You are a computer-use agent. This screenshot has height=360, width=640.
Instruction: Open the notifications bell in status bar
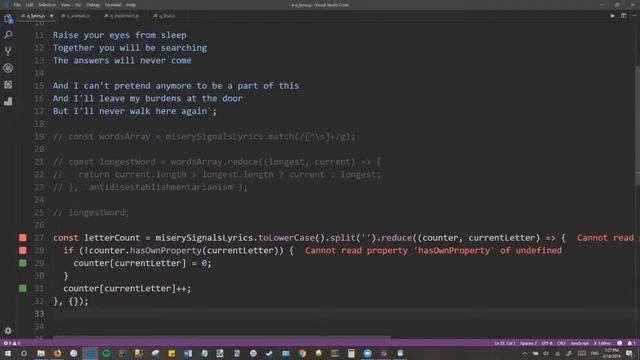tap(631, 343)
